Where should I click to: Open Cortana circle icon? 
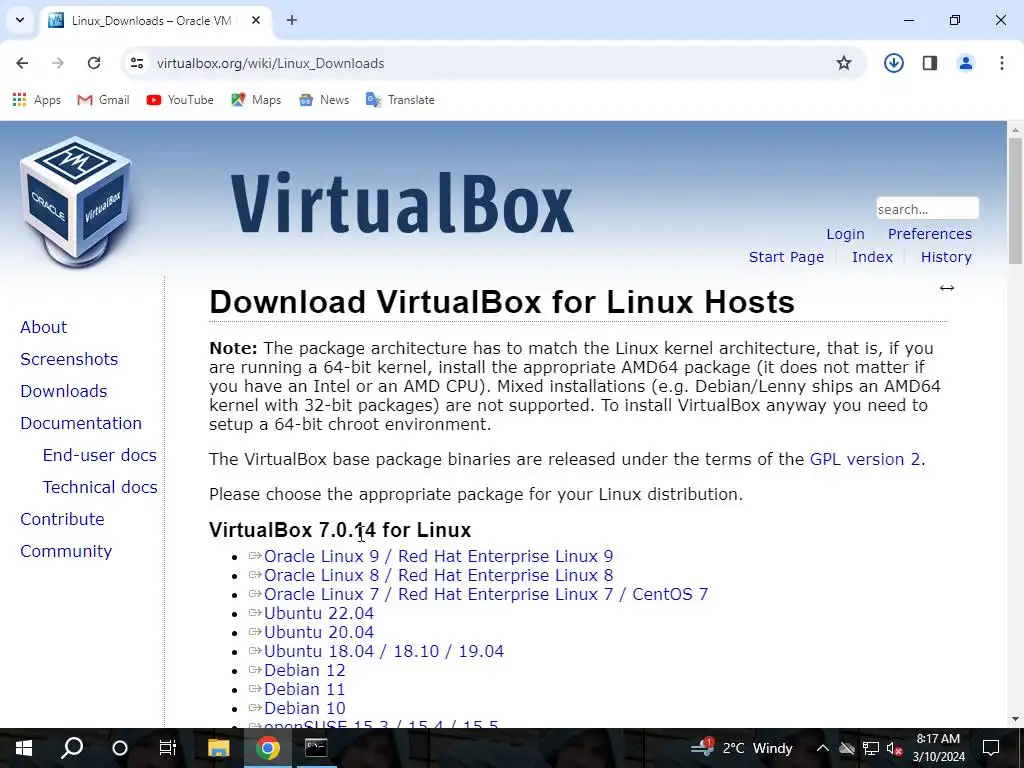120,748
